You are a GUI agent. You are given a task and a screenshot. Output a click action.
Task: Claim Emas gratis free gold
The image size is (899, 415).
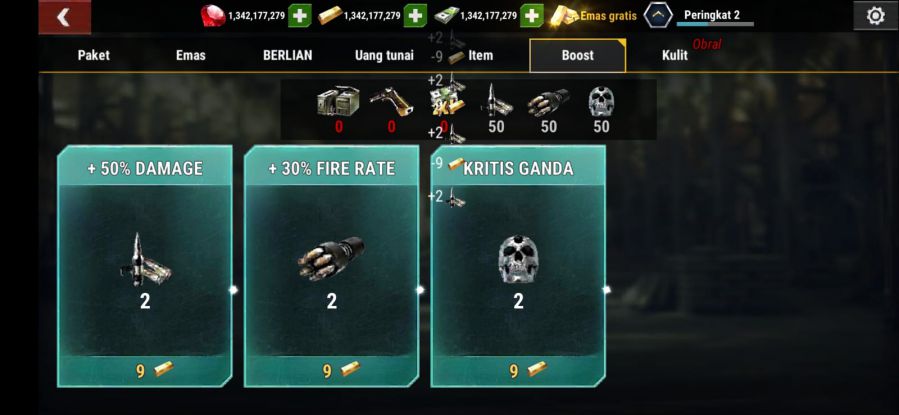tap(594, 16)
